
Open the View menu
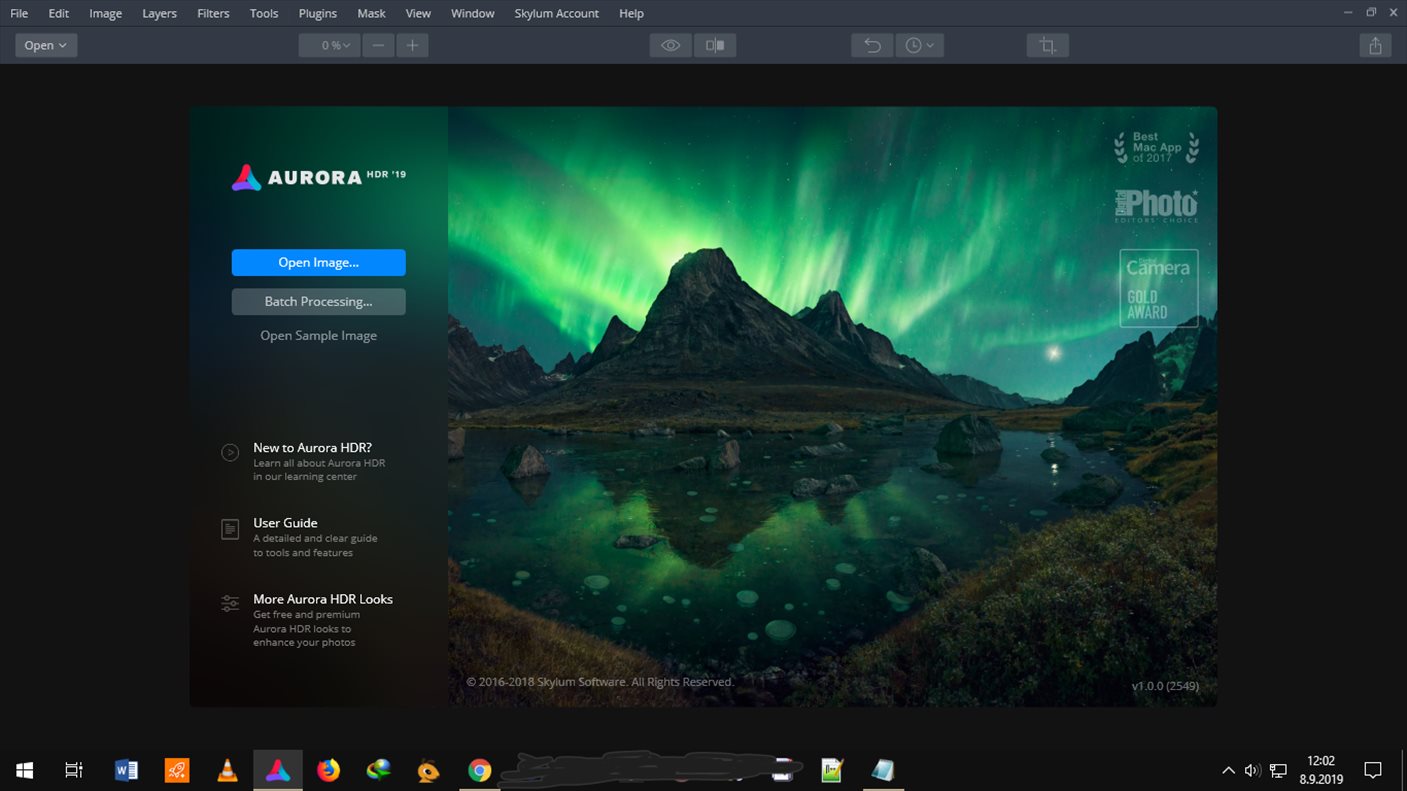point(418,13)
